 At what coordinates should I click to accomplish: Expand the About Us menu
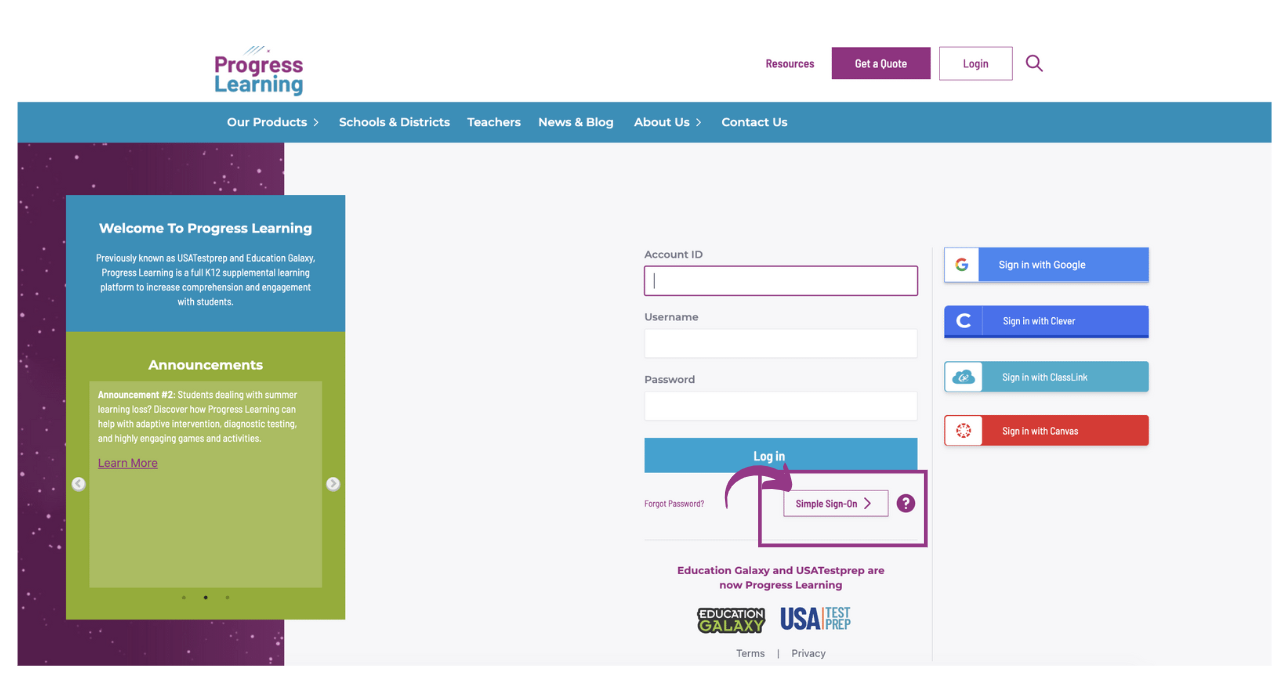point(668,122)
